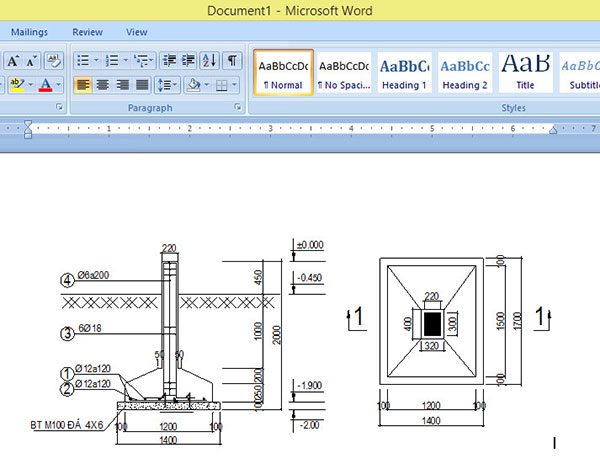The image size is (600, 464).
Task: Click the Grow Font icon
Action: pyautogui.click(x=13, y=61)
